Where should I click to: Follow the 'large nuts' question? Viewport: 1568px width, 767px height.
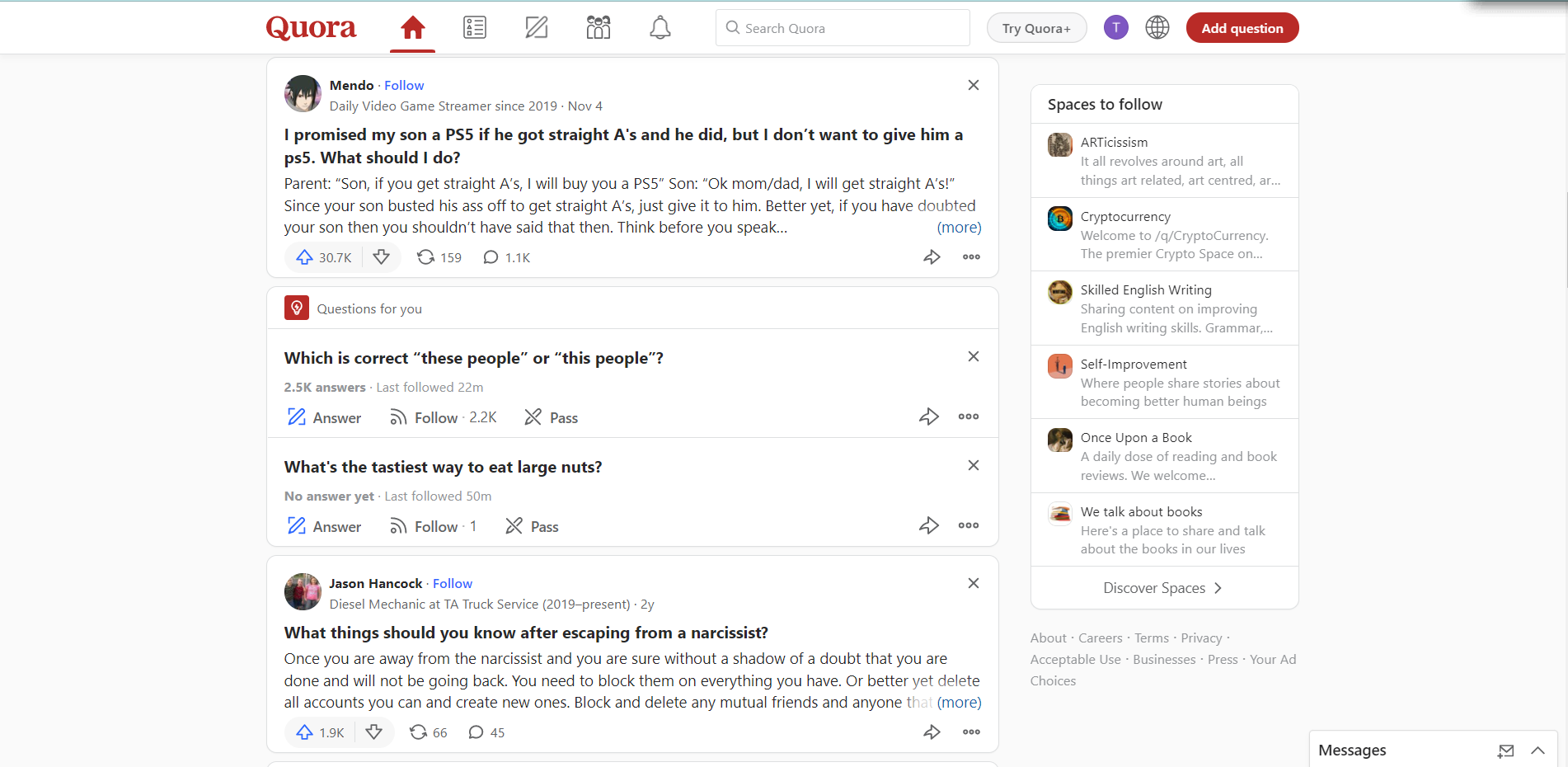click(x=433, y=526)
